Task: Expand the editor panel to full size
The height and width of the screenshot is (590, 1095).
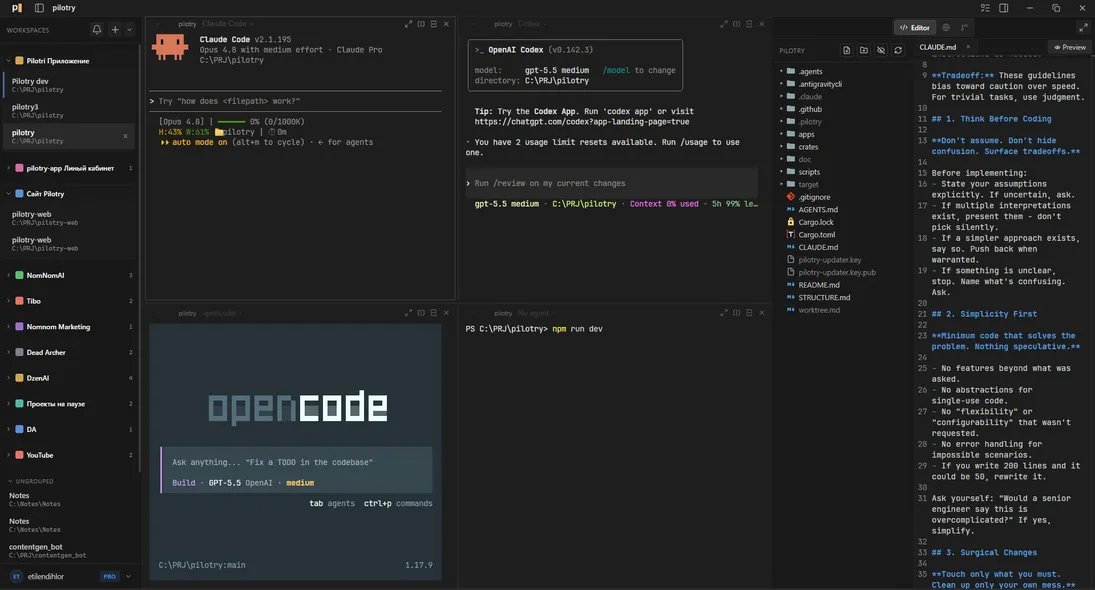Action: coord(1083,27)
